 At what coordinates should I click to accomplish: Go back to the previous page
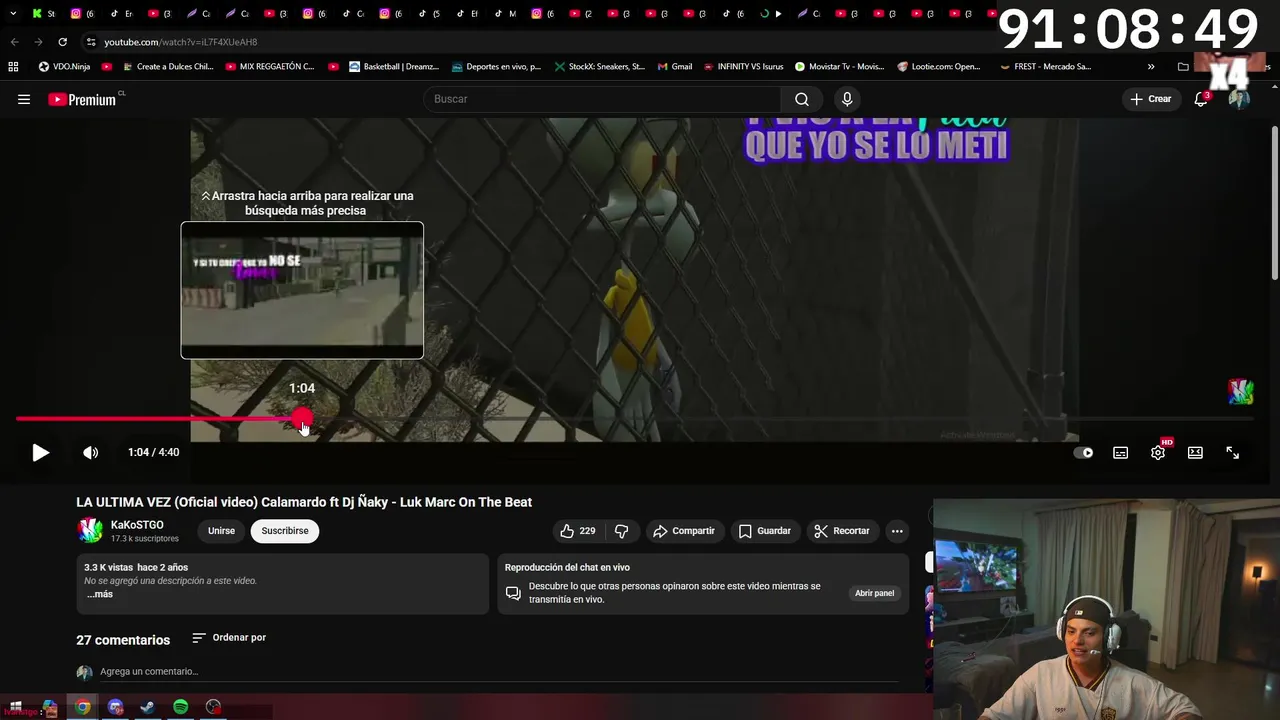(14, 42)
